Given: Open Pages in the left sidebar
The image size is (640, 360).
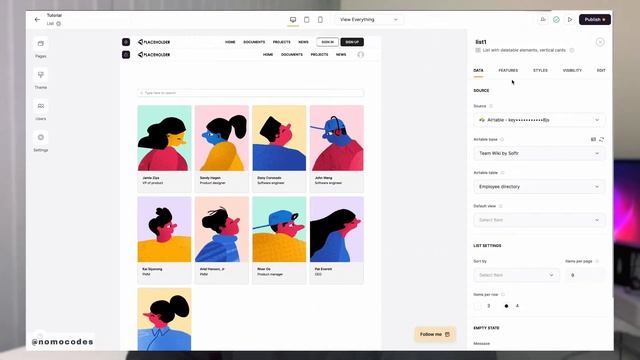Looking at the screenshot, I should (40, 48).
